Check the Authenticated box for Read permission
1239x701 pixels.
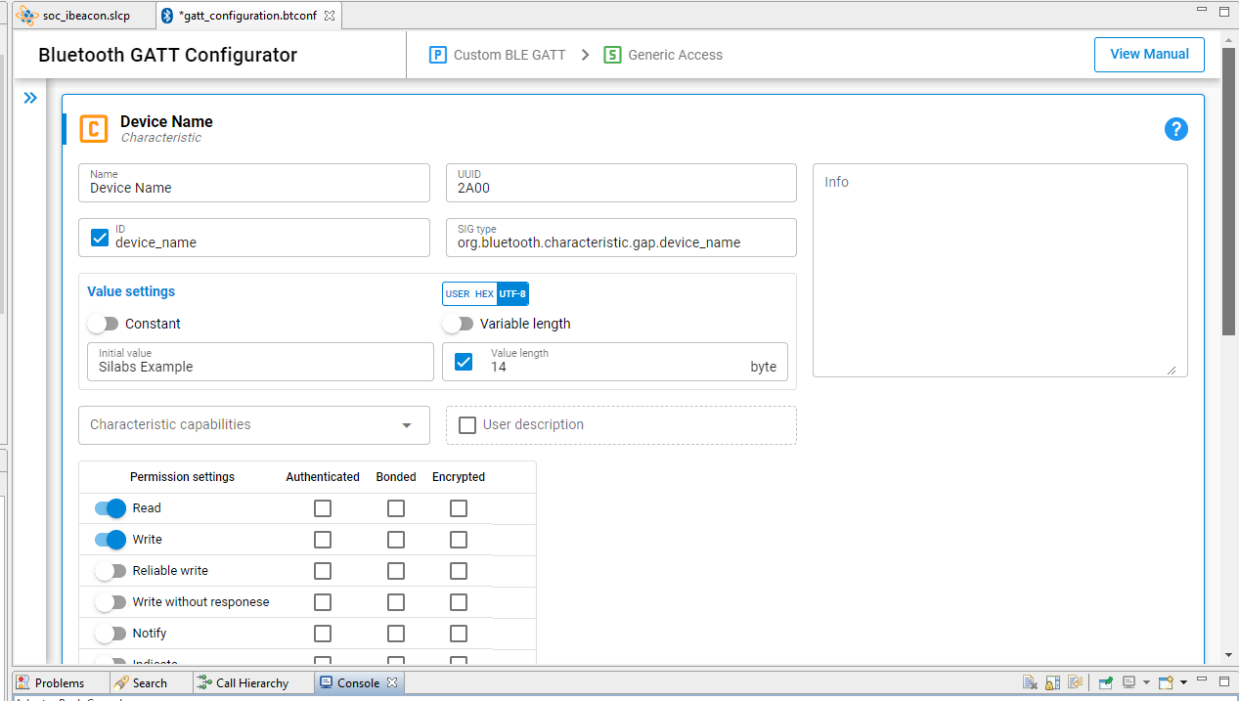point(322,508)
